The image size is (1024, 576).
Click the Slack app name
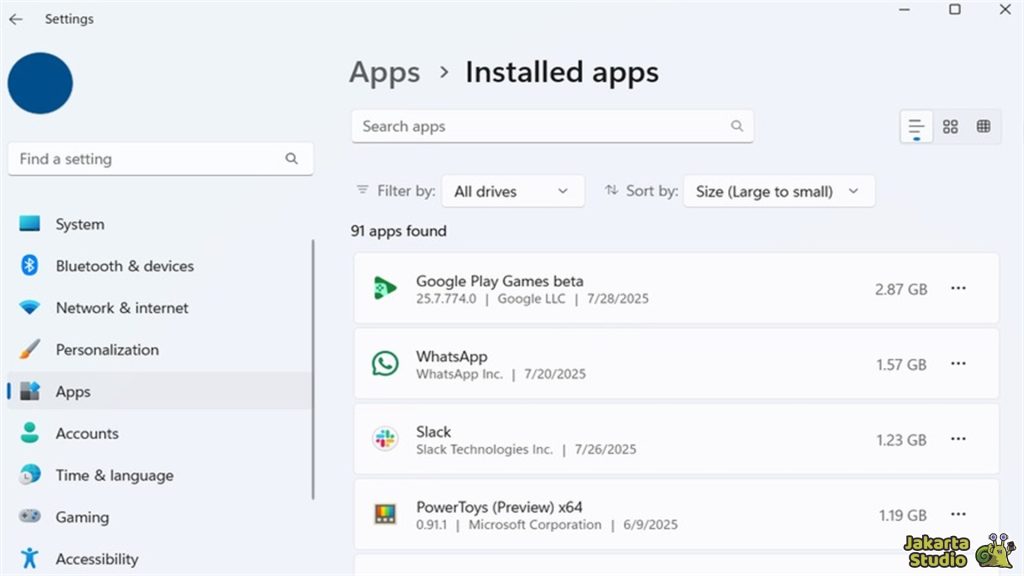434,432
